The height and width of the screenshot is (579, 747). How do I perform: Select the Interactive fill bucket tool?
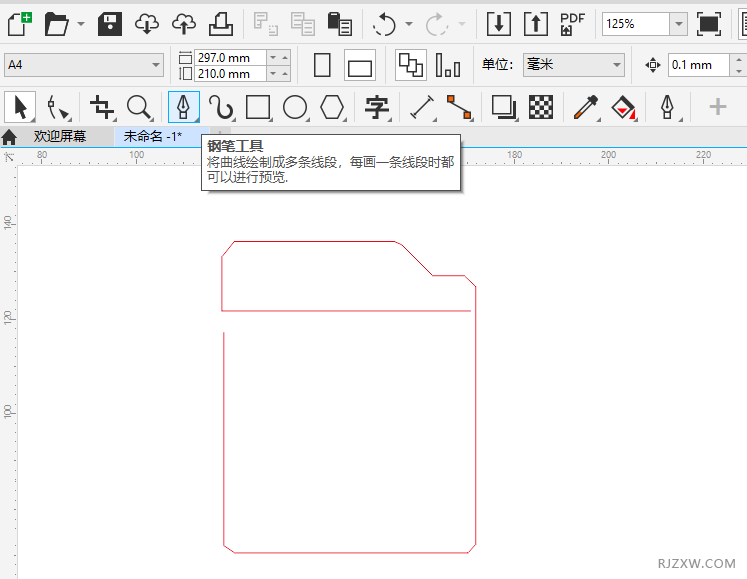tap(623, 107)
